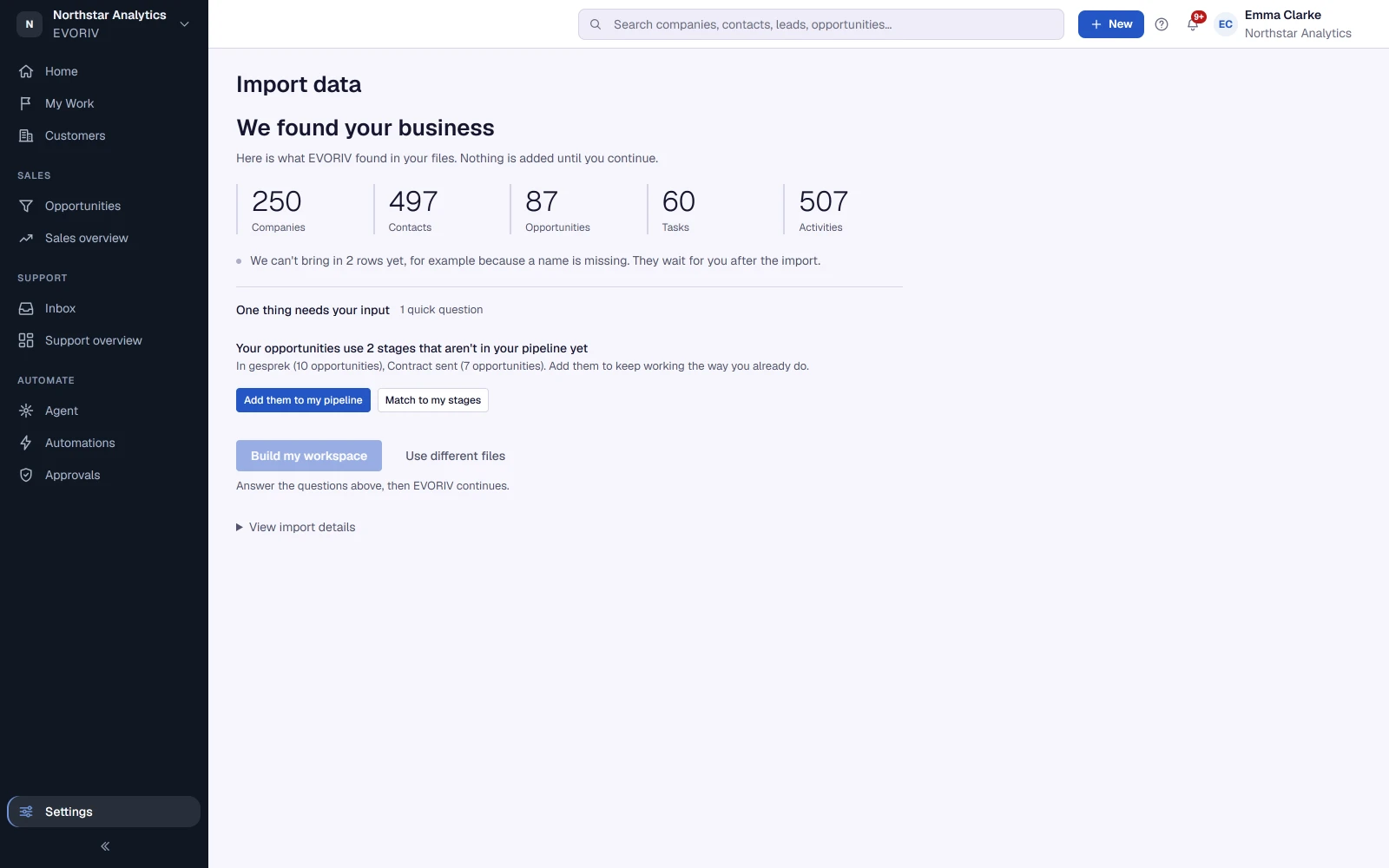Click the N workspace logo badge
Viewport: 1389px width, 868px height.
tap(30, 24)
